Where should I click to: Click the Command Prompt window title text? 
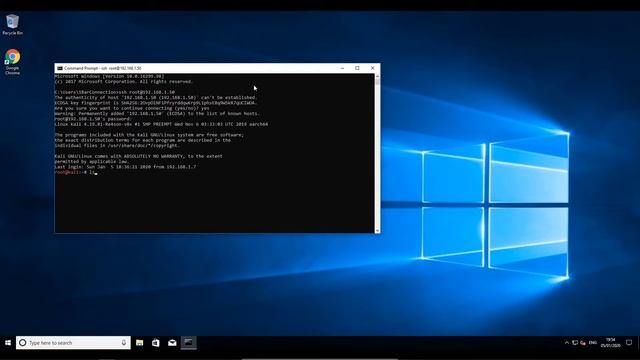coord(102,68)
